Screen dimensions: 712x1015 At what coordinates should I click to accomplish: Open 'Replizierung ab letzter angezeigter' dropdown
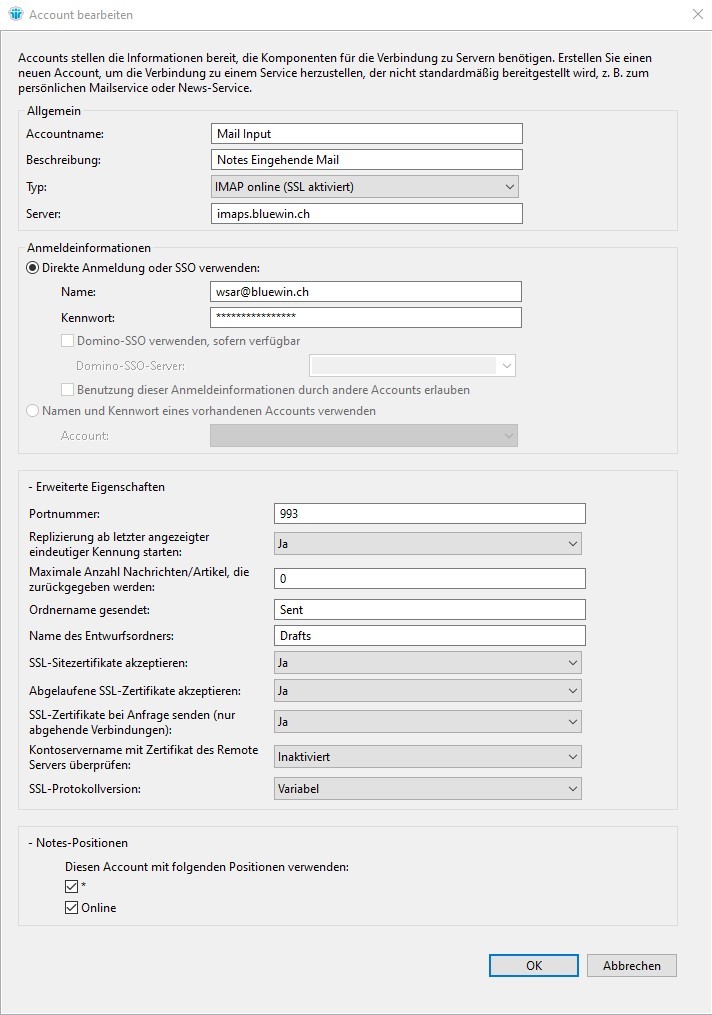point(427,543)
